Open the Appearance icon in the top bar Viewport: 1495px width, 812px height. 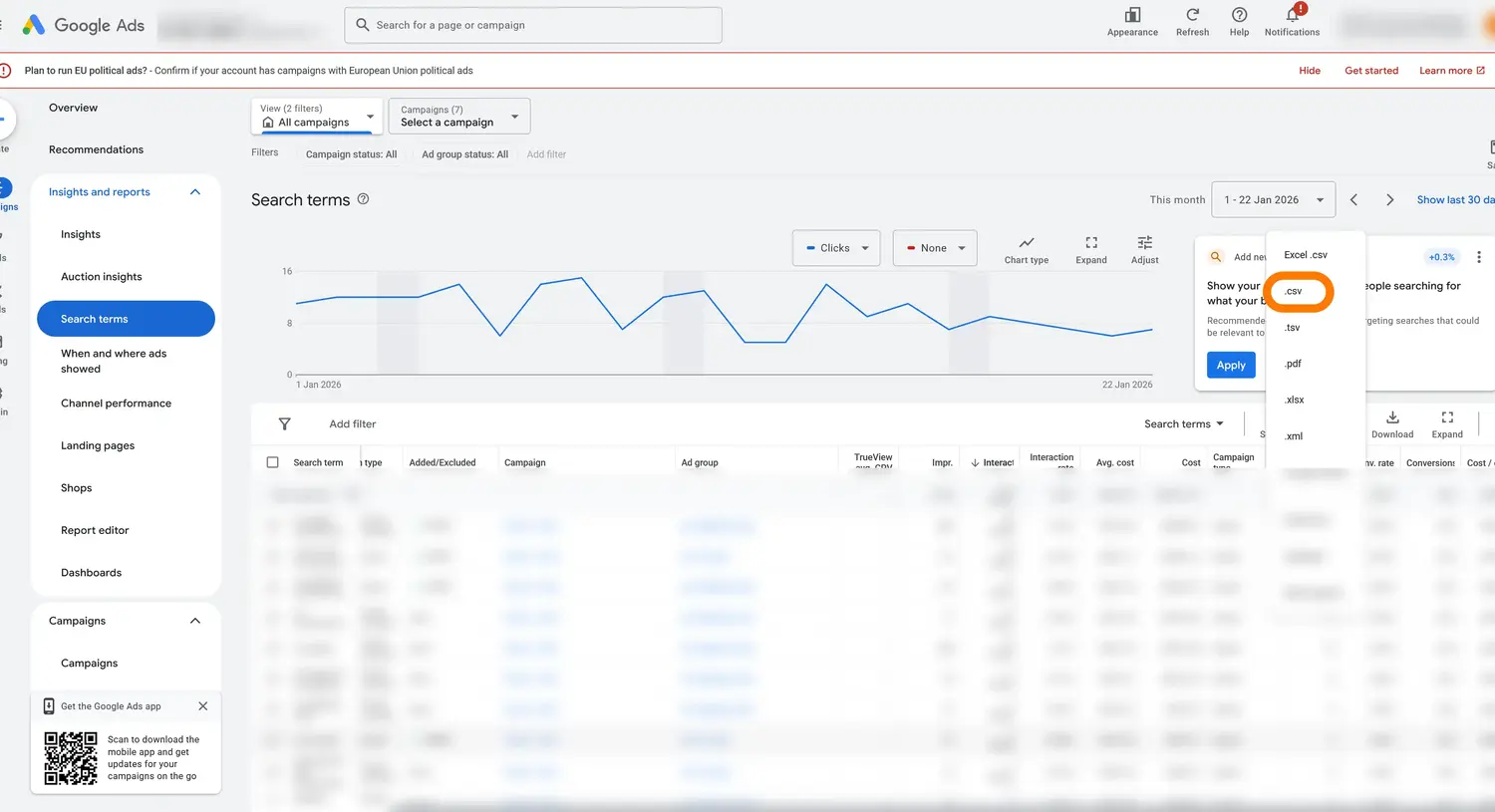(1132, 18)
